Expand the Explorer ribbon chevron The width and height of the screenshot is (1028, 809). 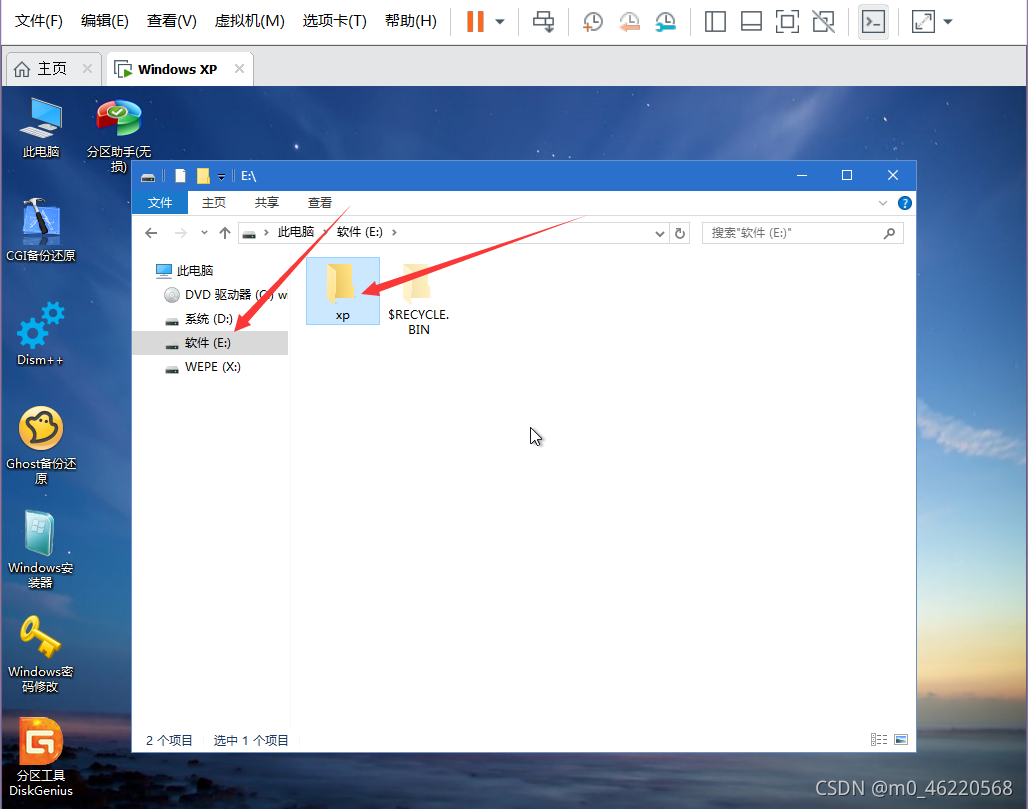point(883,202)
